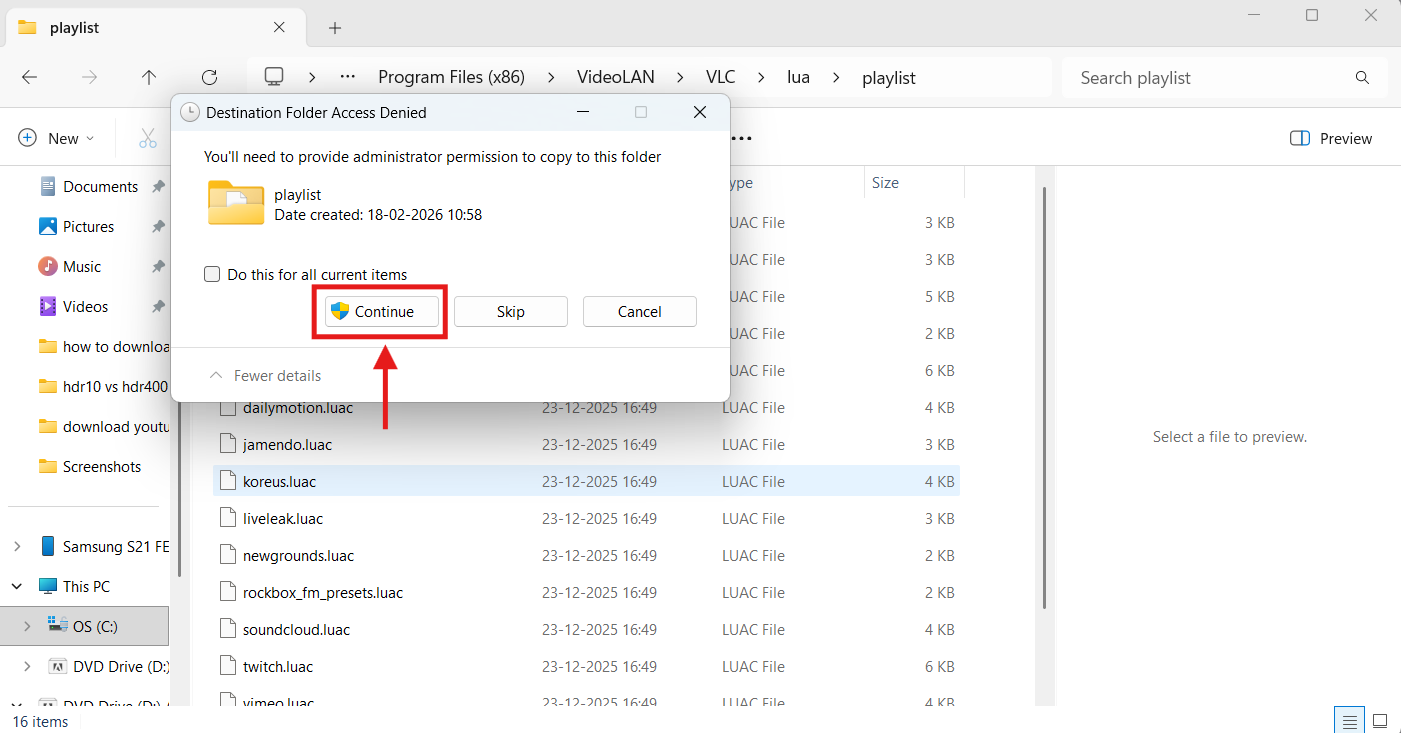Navigate up to the parent lua folder

tap(149, 77)
